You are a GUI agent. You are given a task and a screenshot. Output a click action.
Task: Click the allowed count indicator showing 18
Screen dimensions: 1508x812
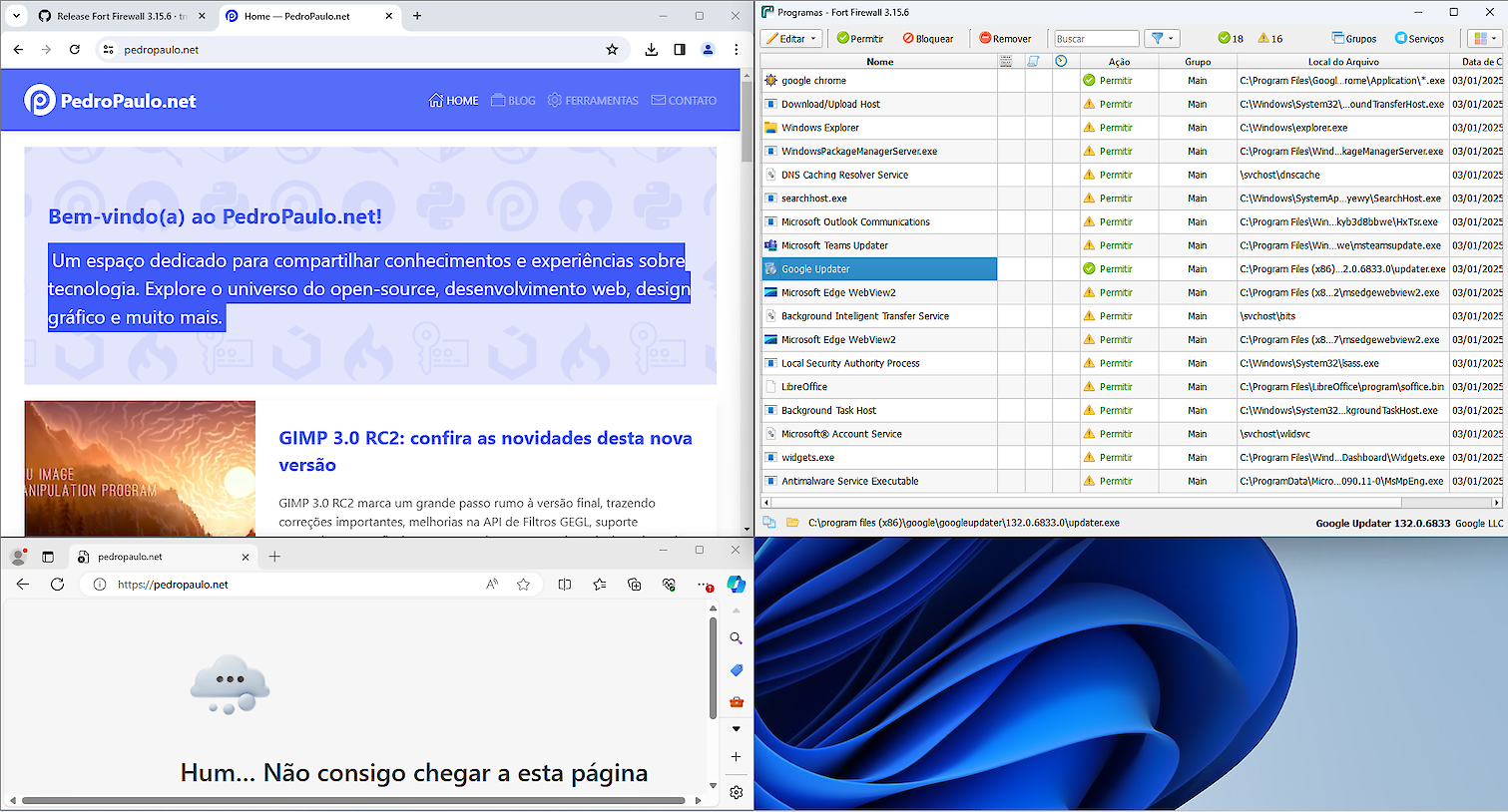[1231, 39]
